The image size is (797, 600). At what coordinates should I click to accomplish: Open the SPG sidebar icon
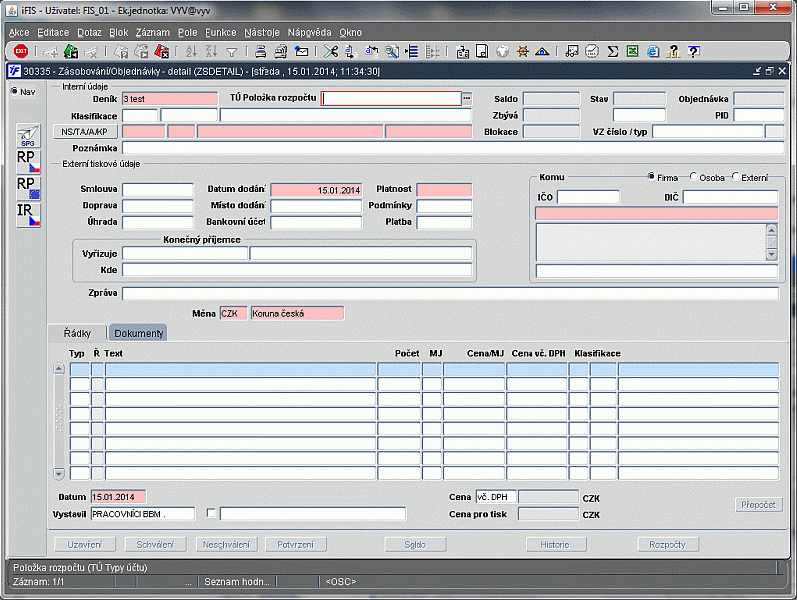(28, 135)
